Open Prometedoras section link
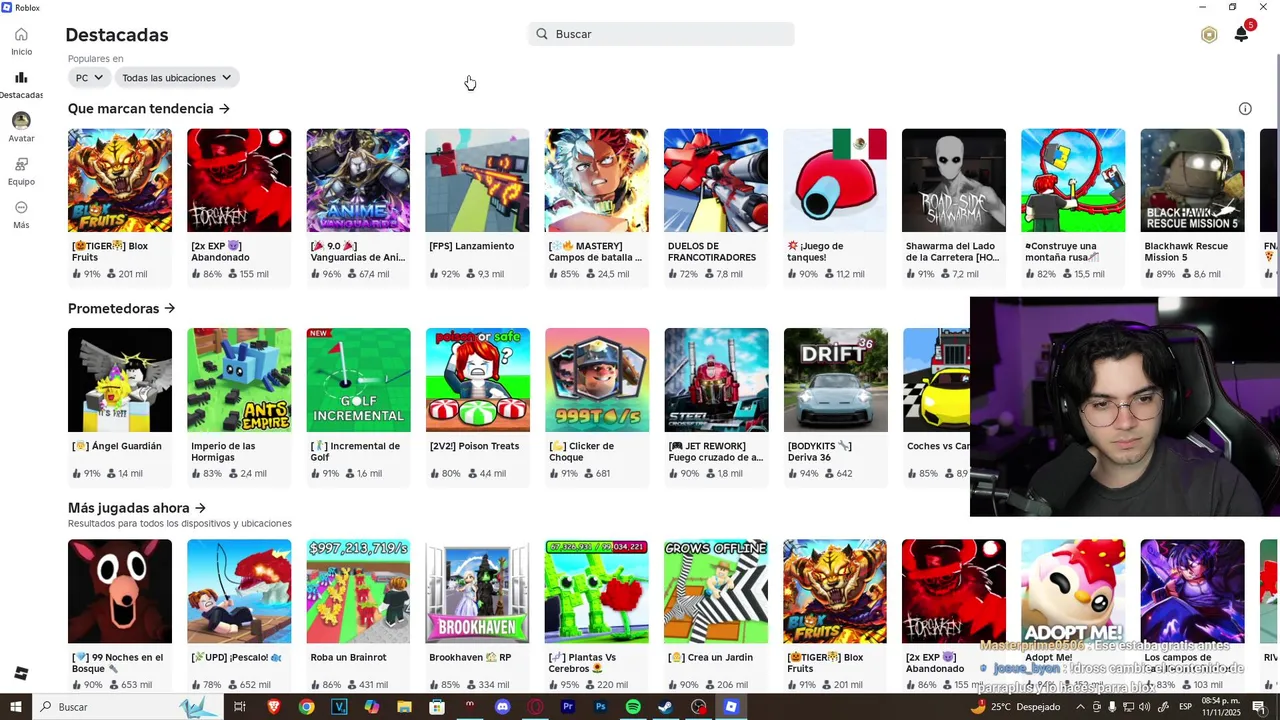Image resolution: width=1280 pixels, height=720 pixels. (x=122, y=308)
